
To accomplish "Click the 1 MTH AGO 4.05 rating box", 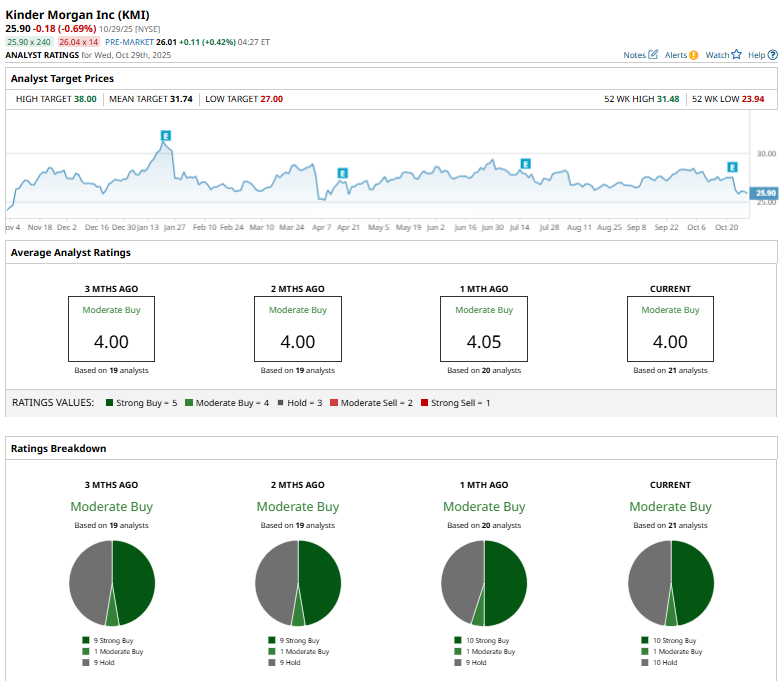I will [x=484, y=329].
